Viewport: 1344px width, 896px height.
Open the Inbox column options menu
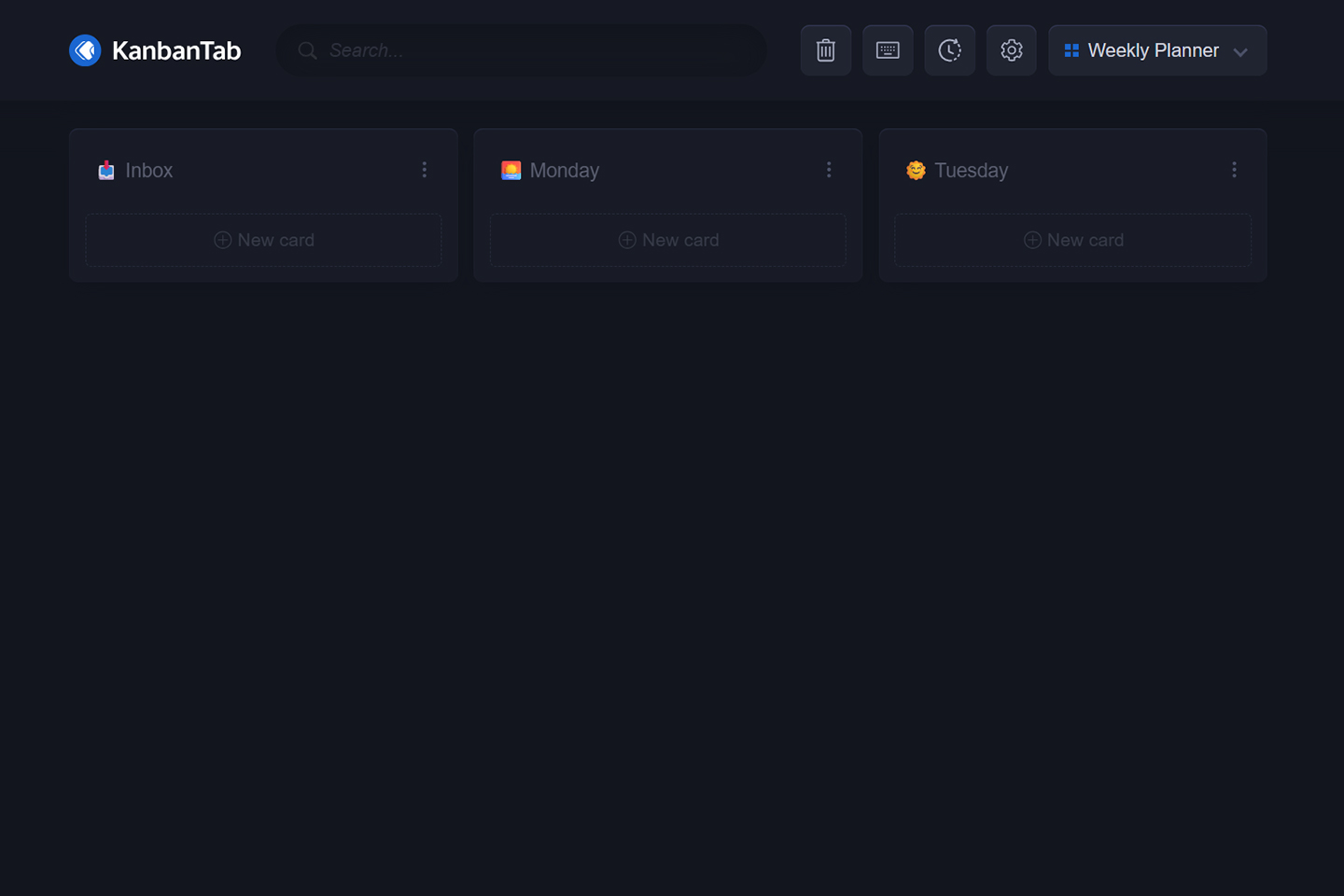425,169
